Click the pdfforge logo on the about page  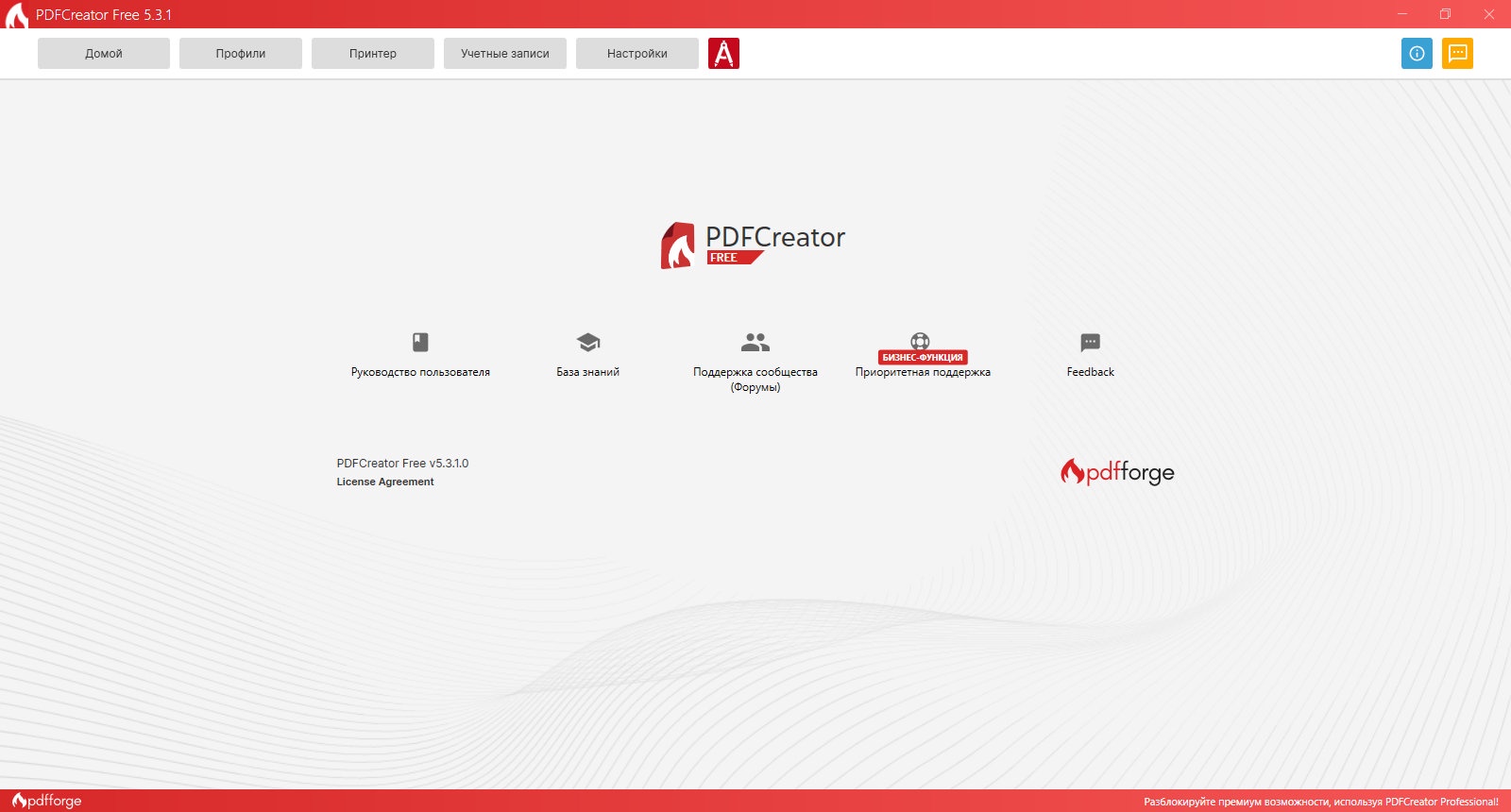pos(1117,471)
